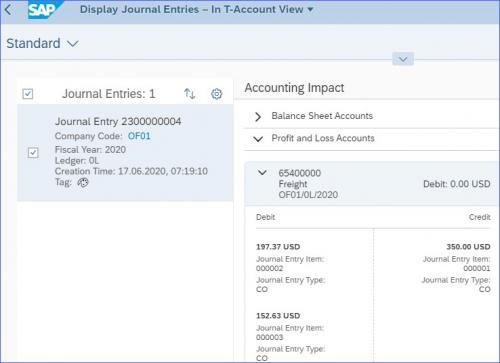Click the Debit column header

point(266,217)
